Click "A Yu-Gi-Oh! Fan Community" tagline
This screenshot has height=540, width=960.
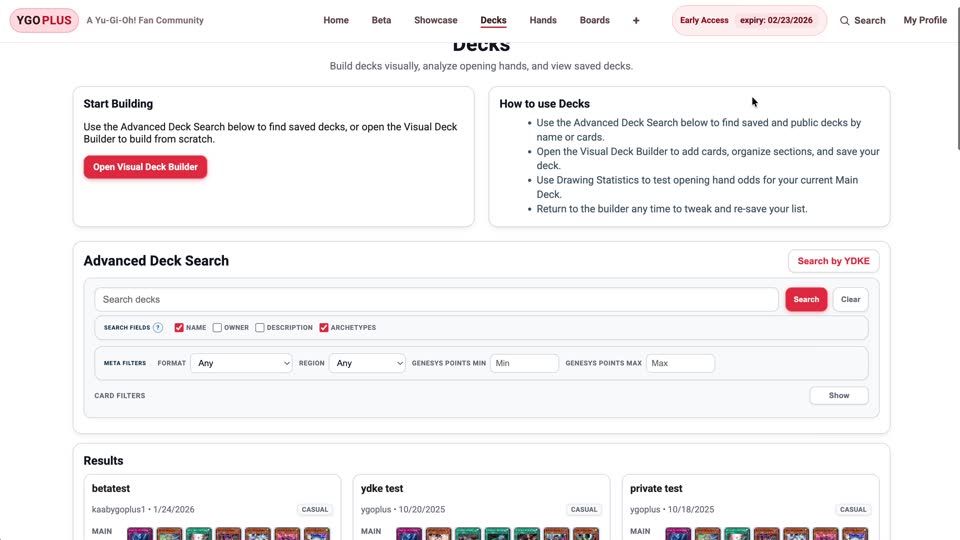pyautogui.click(x=145, y=20)
